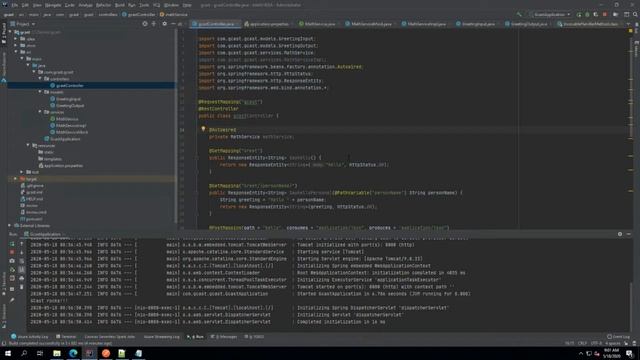Open the Event Log button
This screenshot has height=360, width=640.
[x=618, y=337]
